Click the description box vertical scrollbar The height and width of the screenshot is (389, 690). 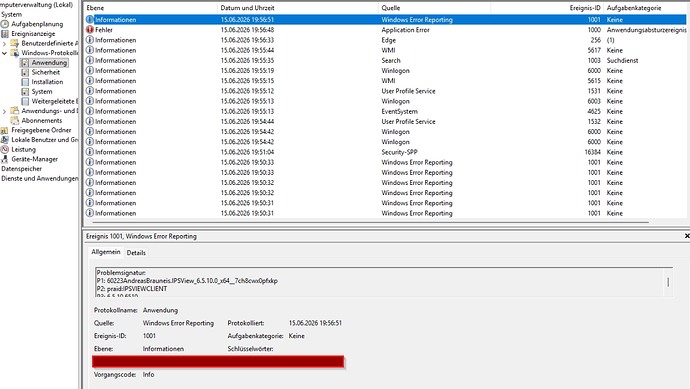[x=668, y=282]
